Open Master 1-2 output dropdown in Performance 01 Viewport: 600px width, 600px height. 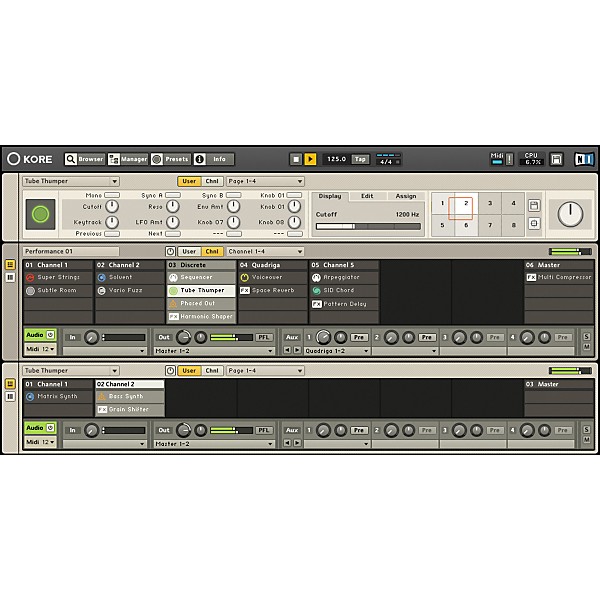(x=214, y=351)
